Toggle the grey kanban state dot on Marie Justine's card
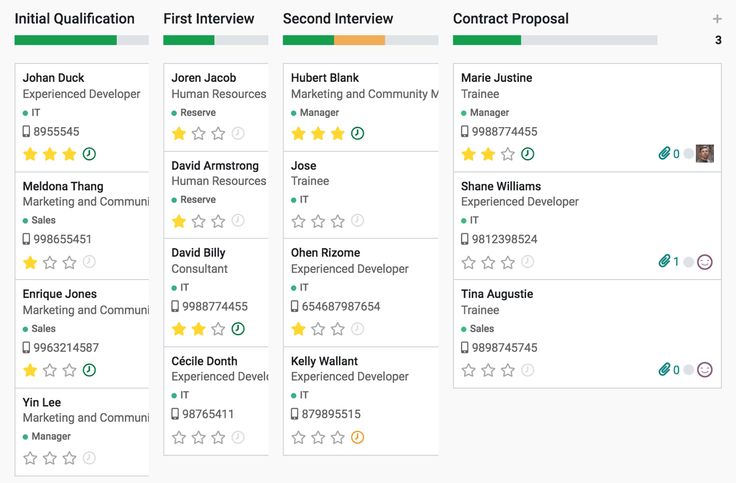Image resolution: width=736 pixels, height=483 pixels. (x=688, y=154)
